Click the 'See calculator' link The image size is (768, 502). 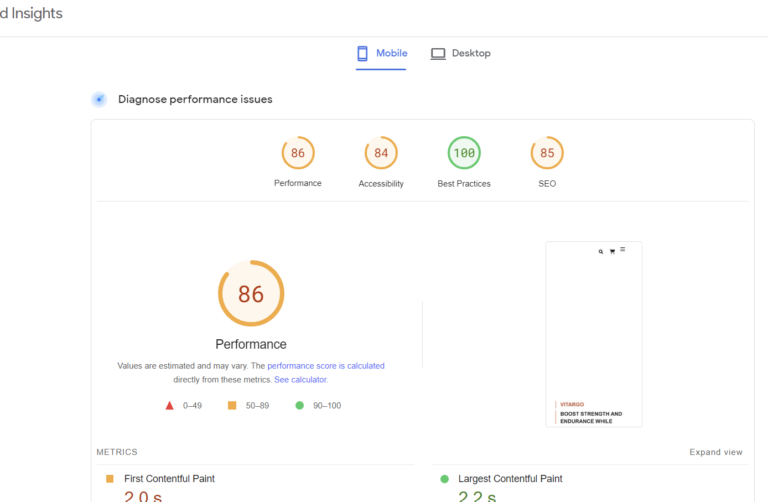coord(300,380)
